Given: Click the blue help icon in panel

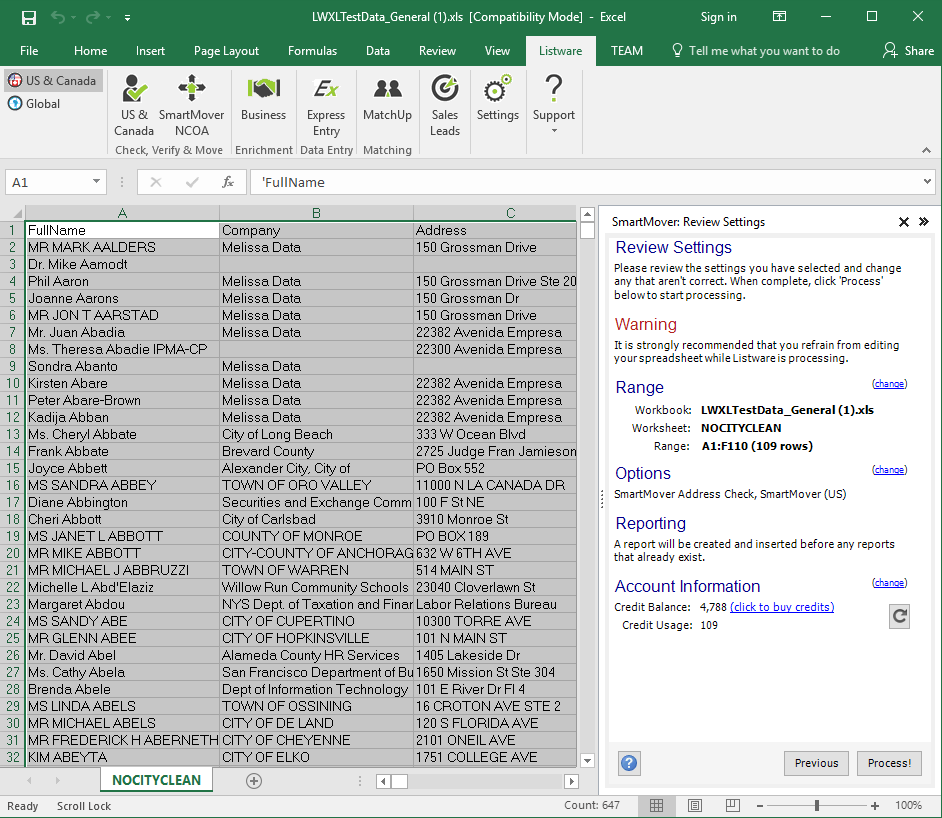Looking at the screenshot, I should [629, 763].
